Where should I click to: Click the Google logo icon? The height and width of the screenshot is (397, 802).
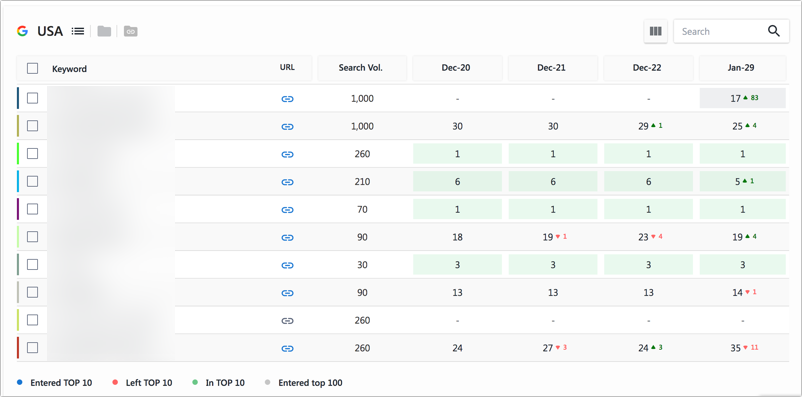(22, 31)
